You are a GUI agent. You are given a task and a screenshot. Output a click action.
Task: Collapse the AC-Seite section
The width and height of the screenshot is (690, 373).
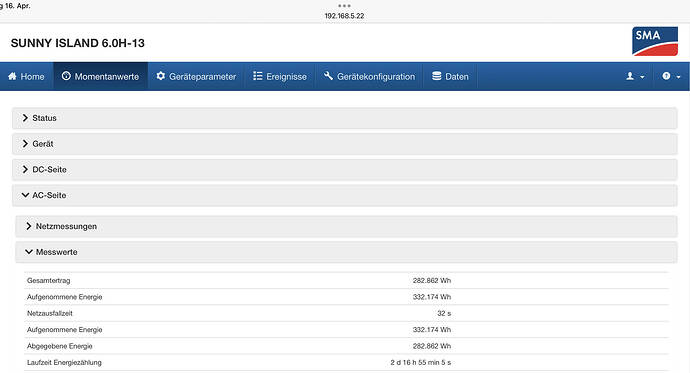(345, 195)
